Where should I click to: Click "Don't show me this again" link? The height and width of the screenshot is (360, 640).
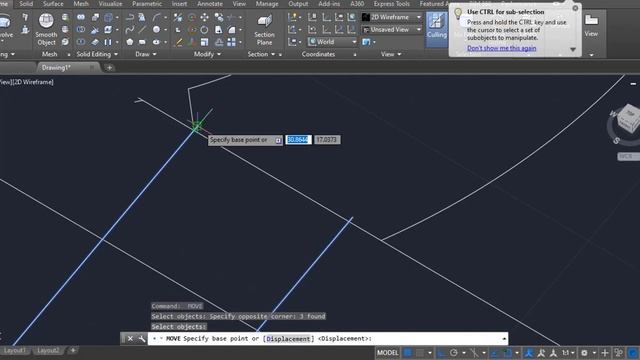(502, 48)
